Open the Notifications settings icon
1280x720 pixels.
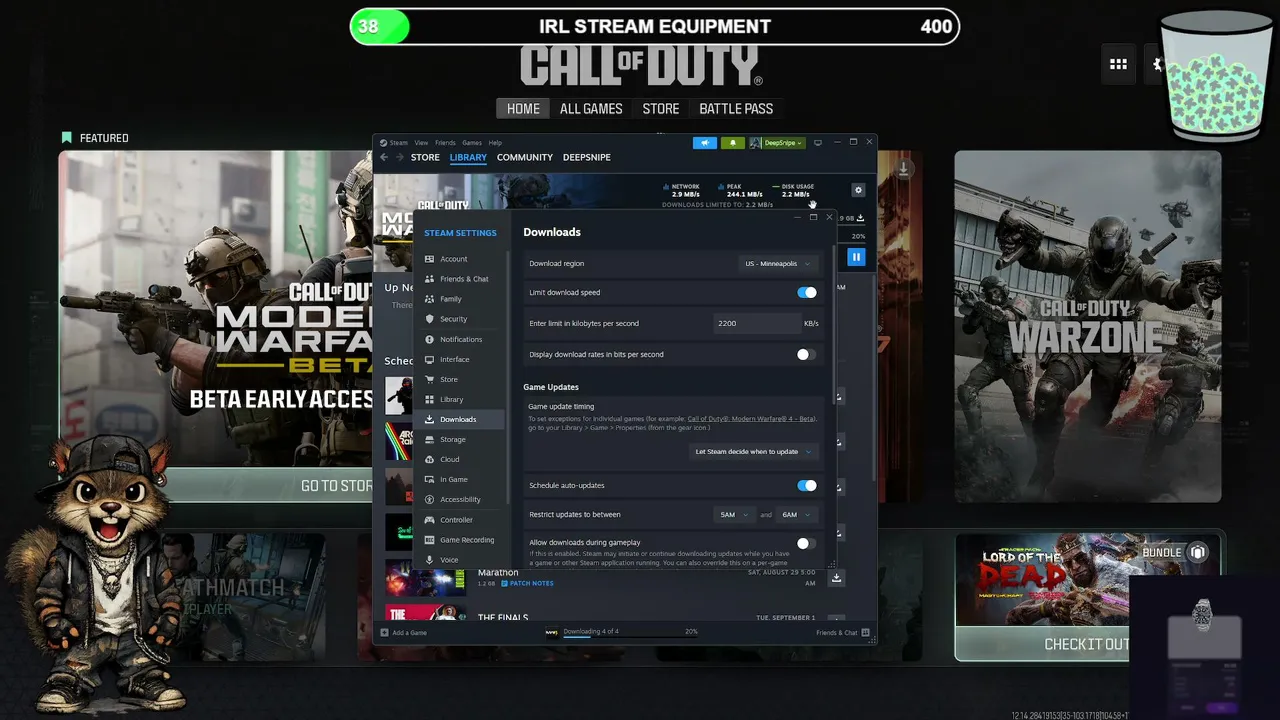(x=430, y=339)
